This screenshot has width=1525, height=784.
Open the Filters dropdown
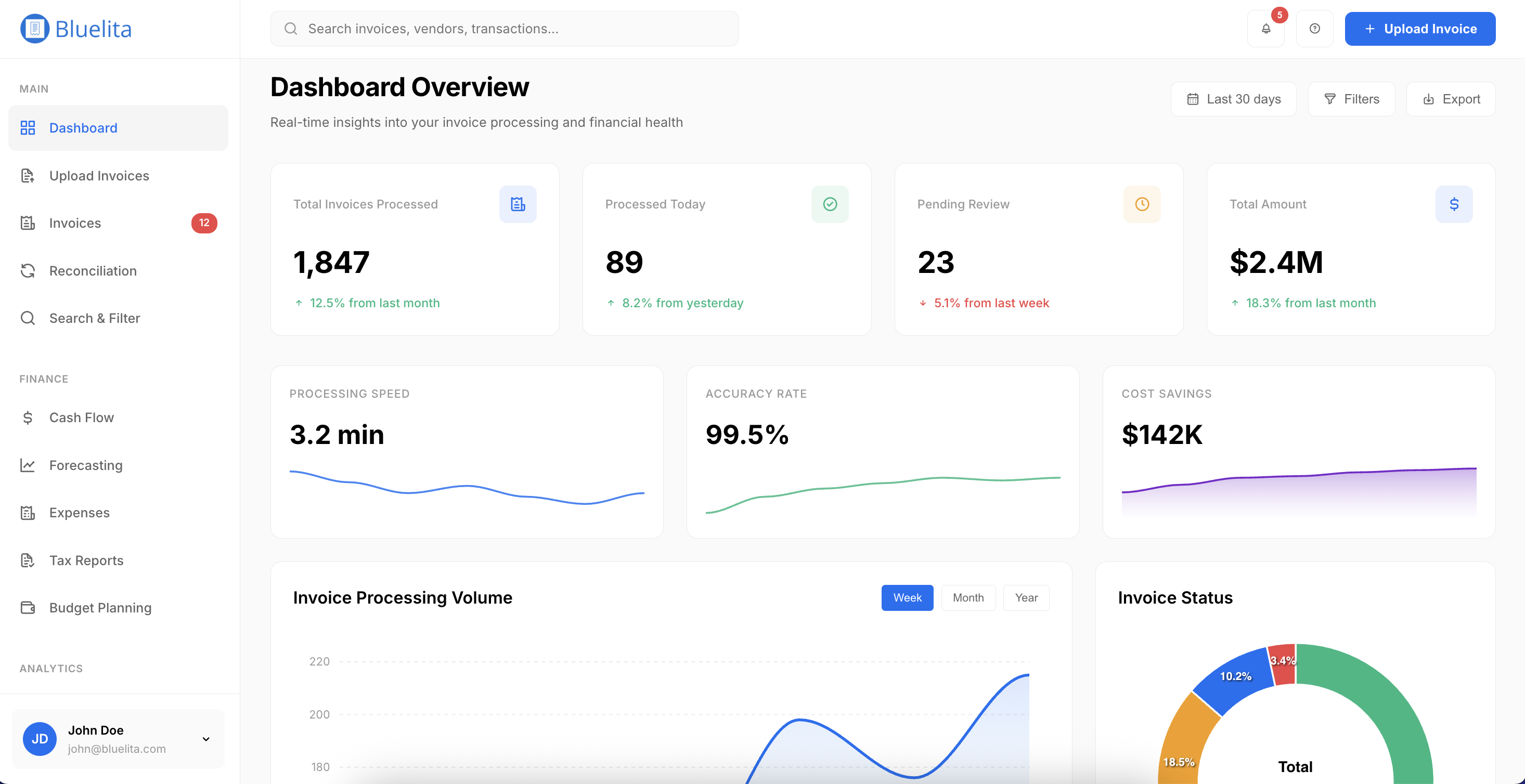click(x=1351, y=99)
